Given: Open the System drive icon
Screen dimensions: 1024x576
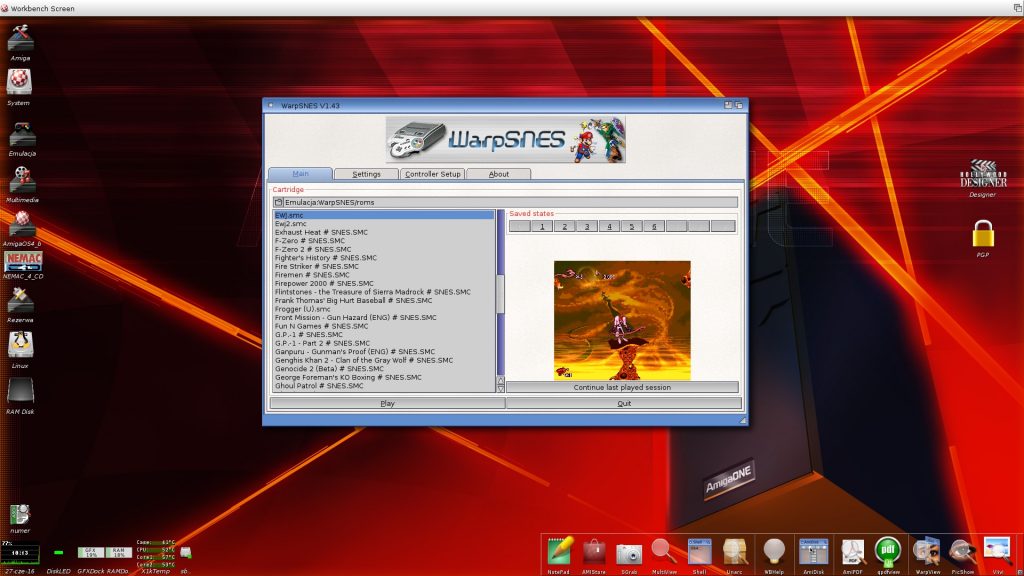Looking at the screenshot, I should coord(19,83).
